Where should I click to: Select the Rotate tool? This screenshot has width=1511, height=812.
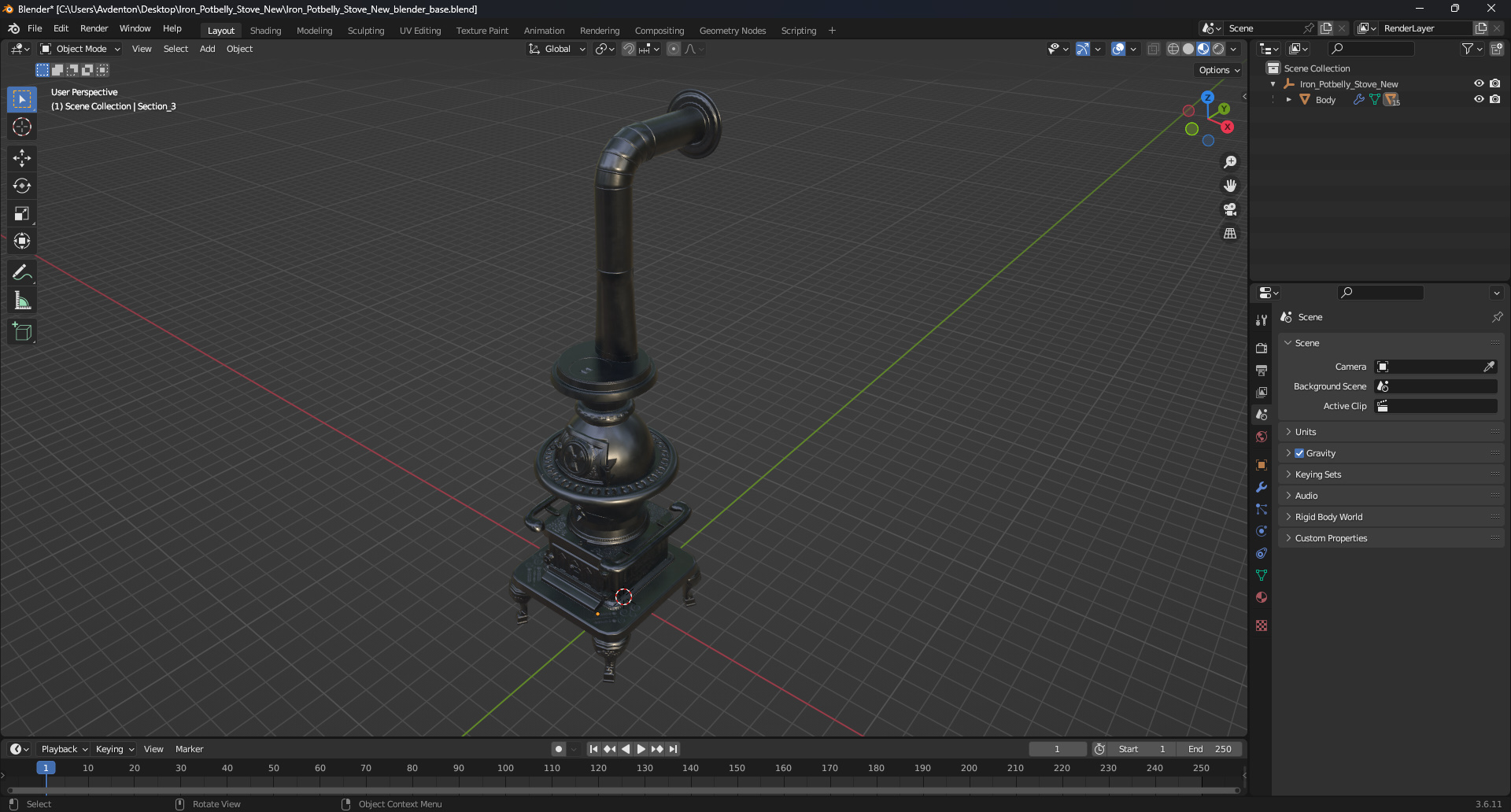coord(22,186)
